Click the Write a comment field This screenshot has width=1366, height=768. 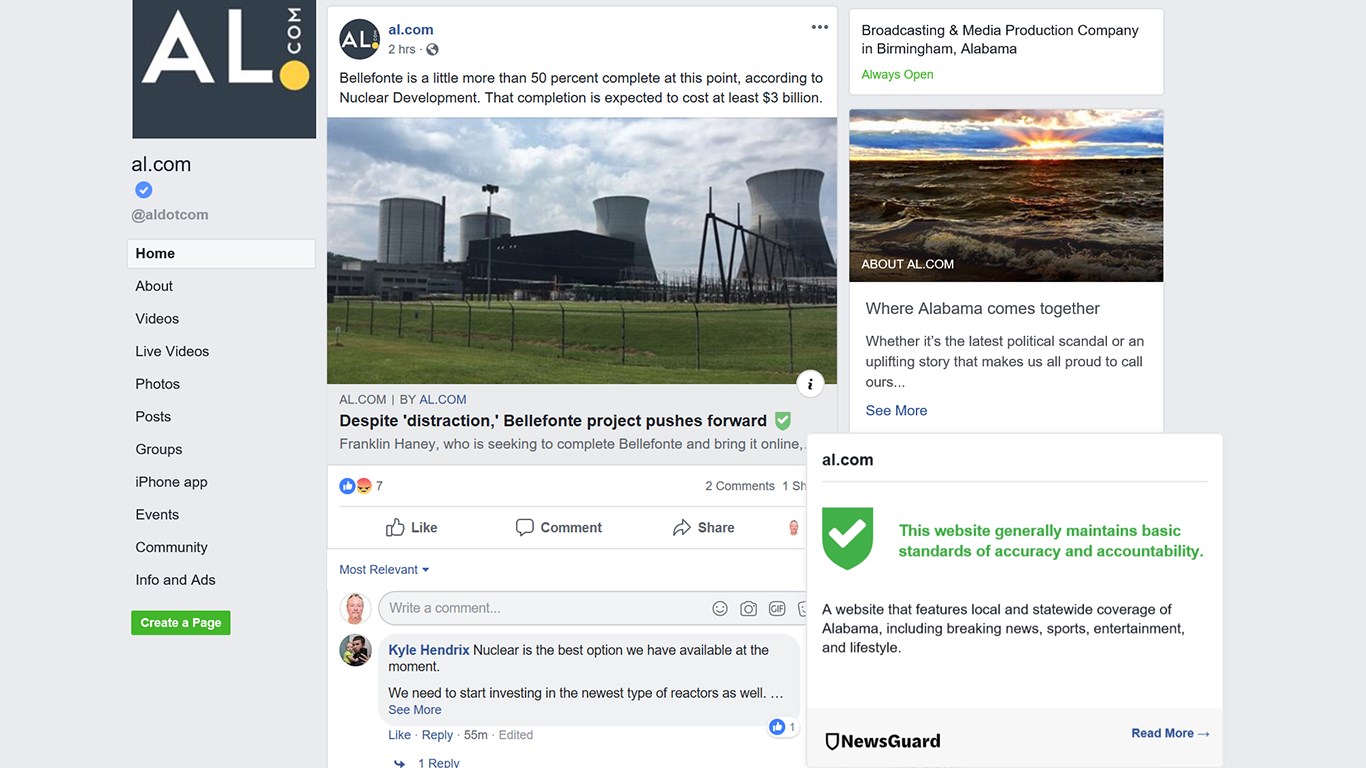pyautogui.click(x=540, y=608)
